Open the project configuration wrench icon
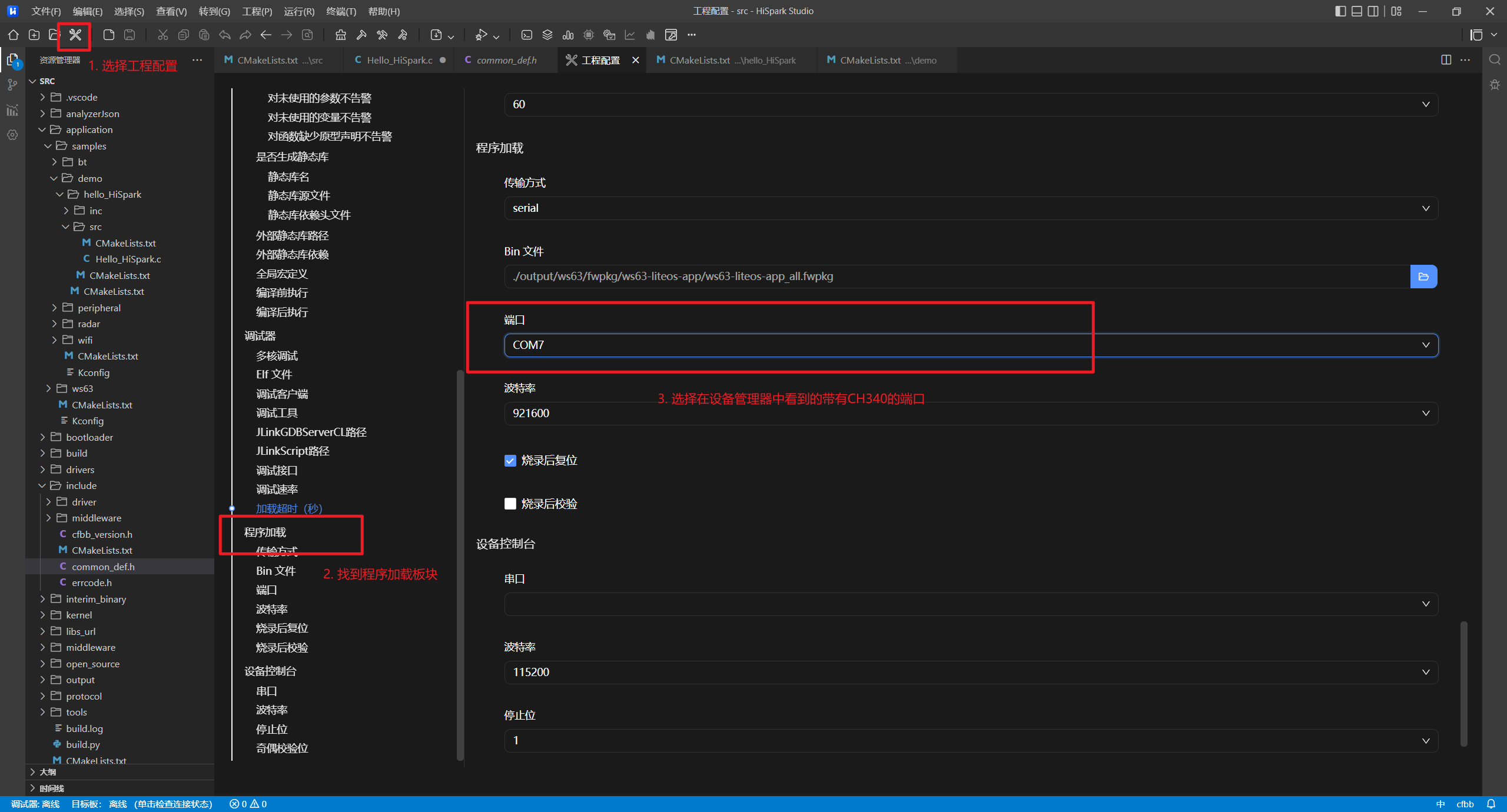This screenshot has width=1507, height=812. click(x=75, y=35)
